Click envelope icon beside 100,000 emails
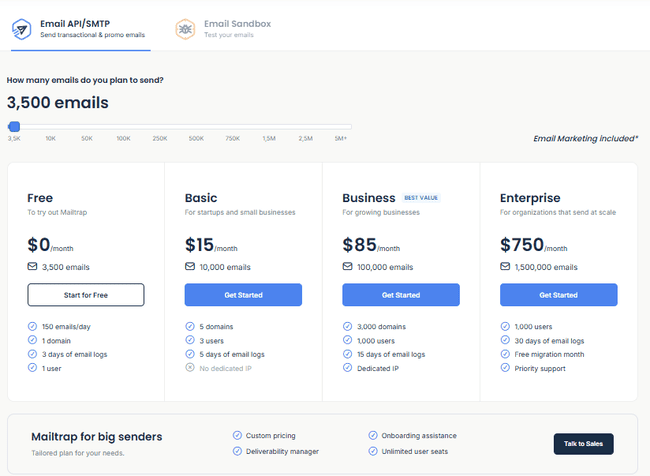650x476 pixels. [x=347, y=266]
